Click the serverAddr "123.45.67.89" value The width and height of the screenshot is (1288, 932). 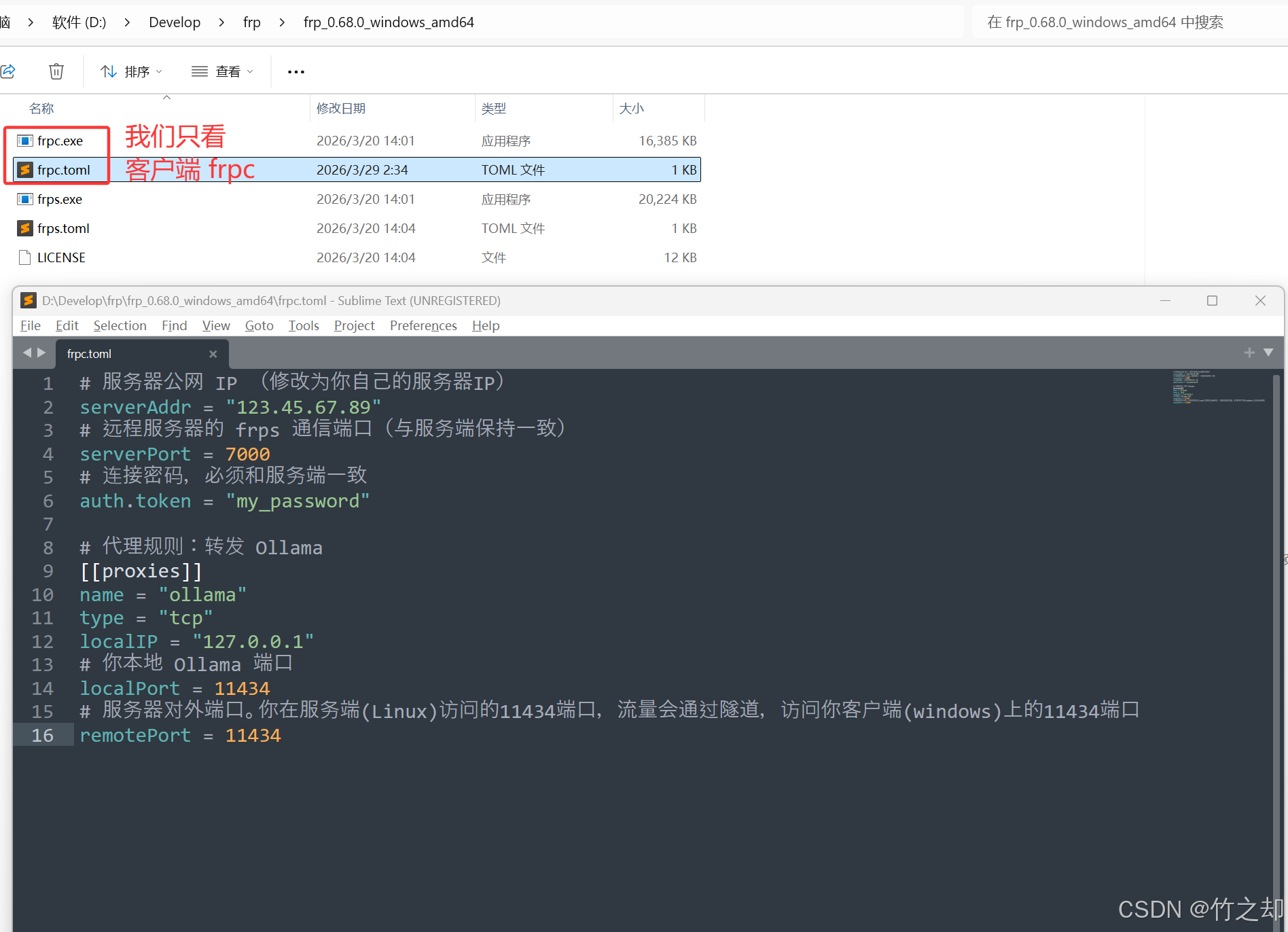pyautogui.click(x=304, y=407)
